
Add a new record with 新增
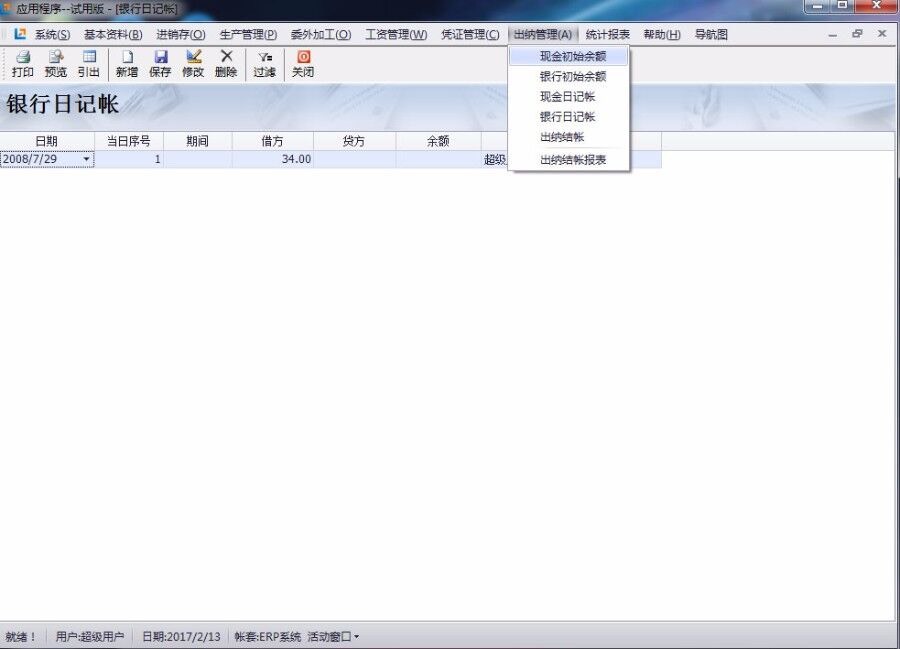click(x=127, y=64)
